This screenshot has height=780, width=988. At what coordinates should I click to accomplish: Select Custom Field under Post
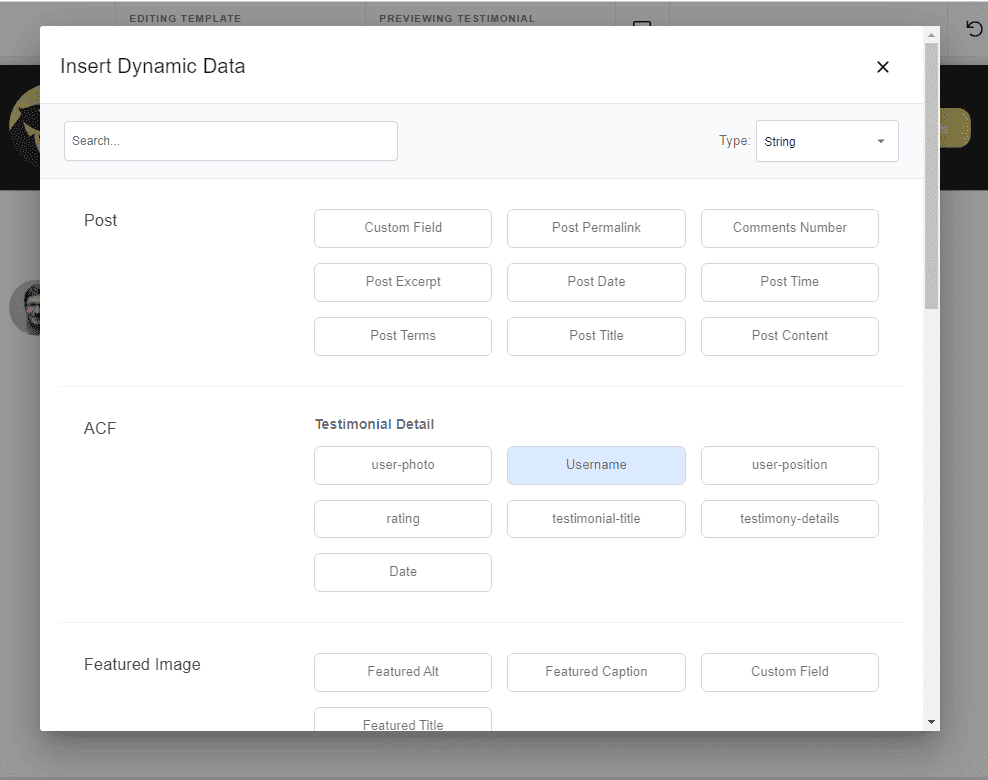pos(403,228)
